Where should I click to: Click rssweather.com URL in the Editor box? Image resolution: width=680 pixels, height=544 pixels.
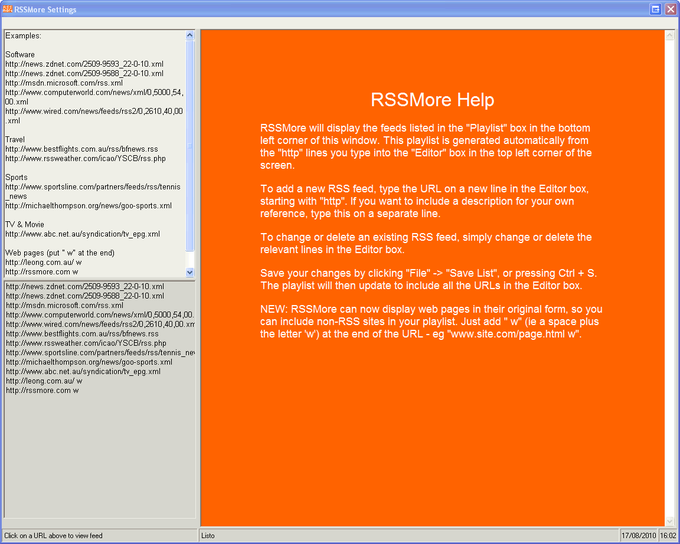(86, 159)
